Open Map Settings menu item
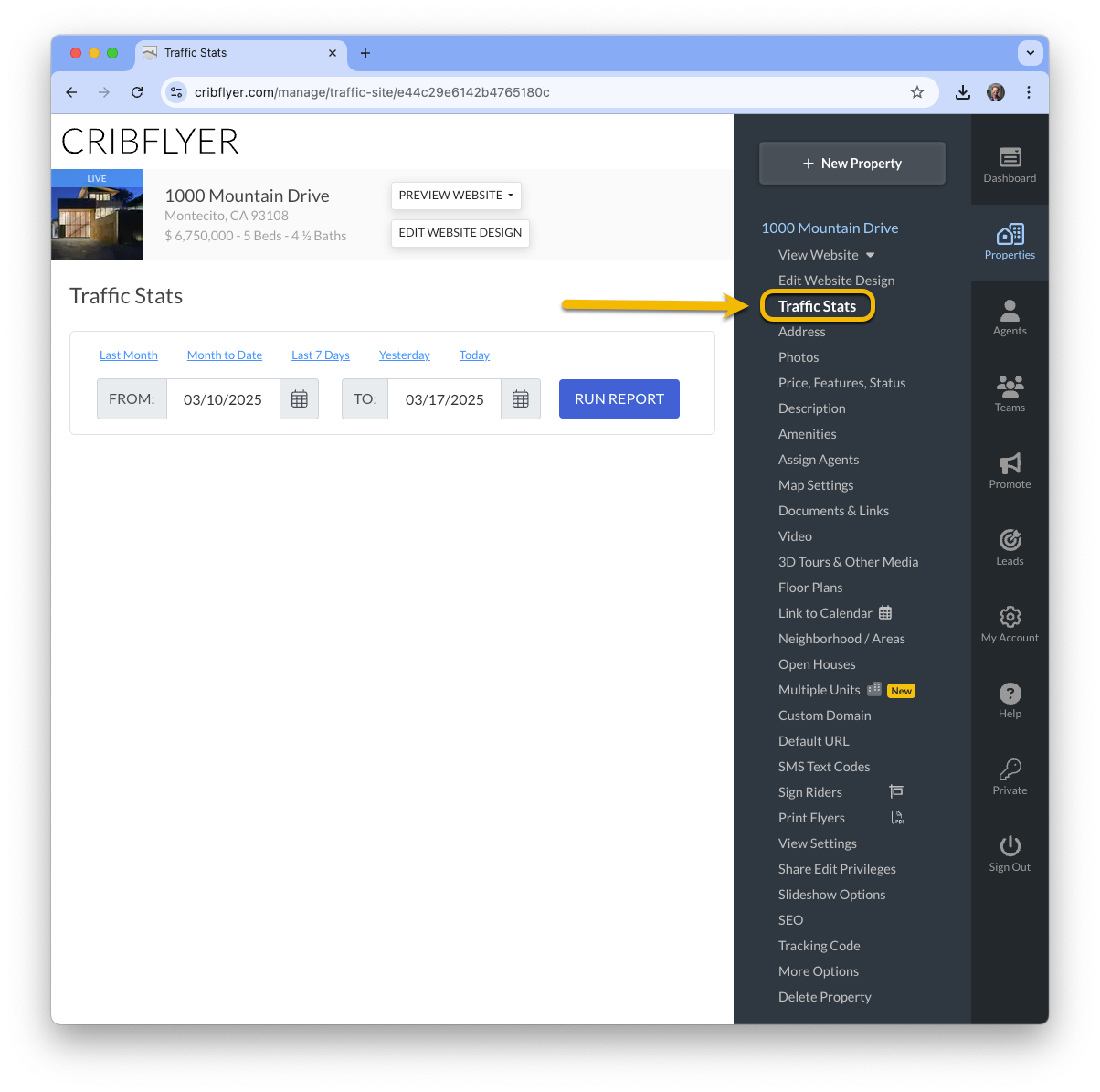This screenshot has width=1100, height=1092. tap(816, 485)
